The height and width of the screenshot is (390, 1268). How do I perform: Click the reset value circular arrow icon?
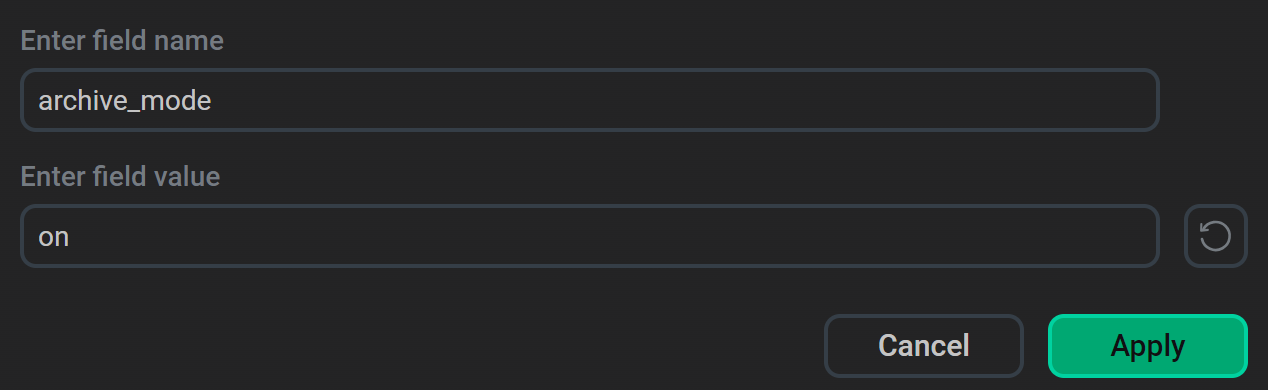pos(1215,236)
